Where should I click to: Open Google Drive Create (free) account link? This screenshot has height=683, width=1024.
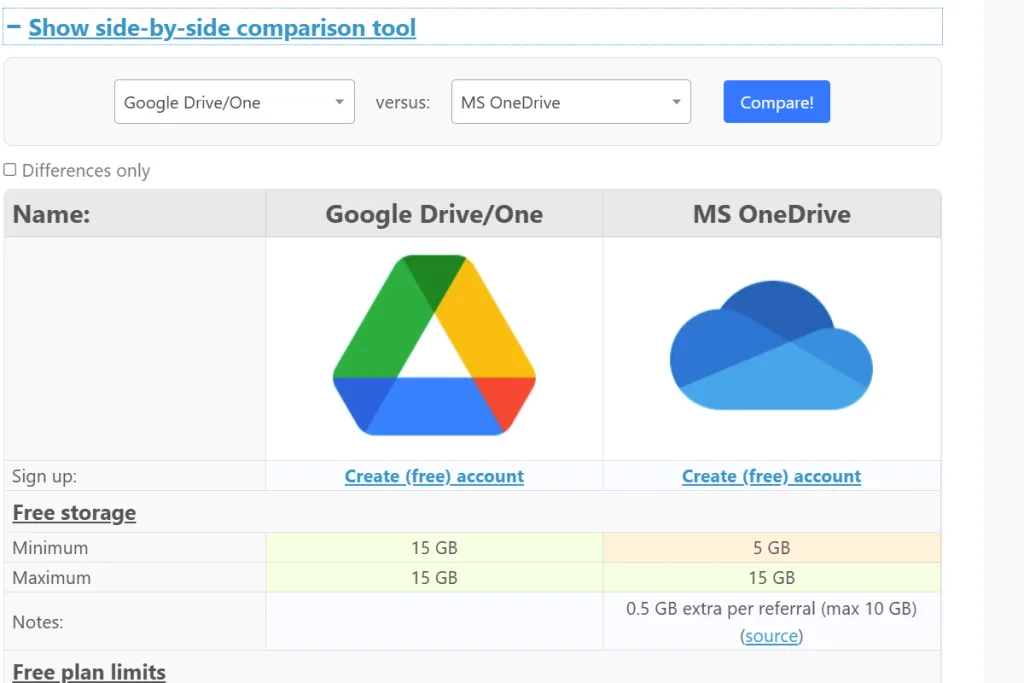click(434, 476)
